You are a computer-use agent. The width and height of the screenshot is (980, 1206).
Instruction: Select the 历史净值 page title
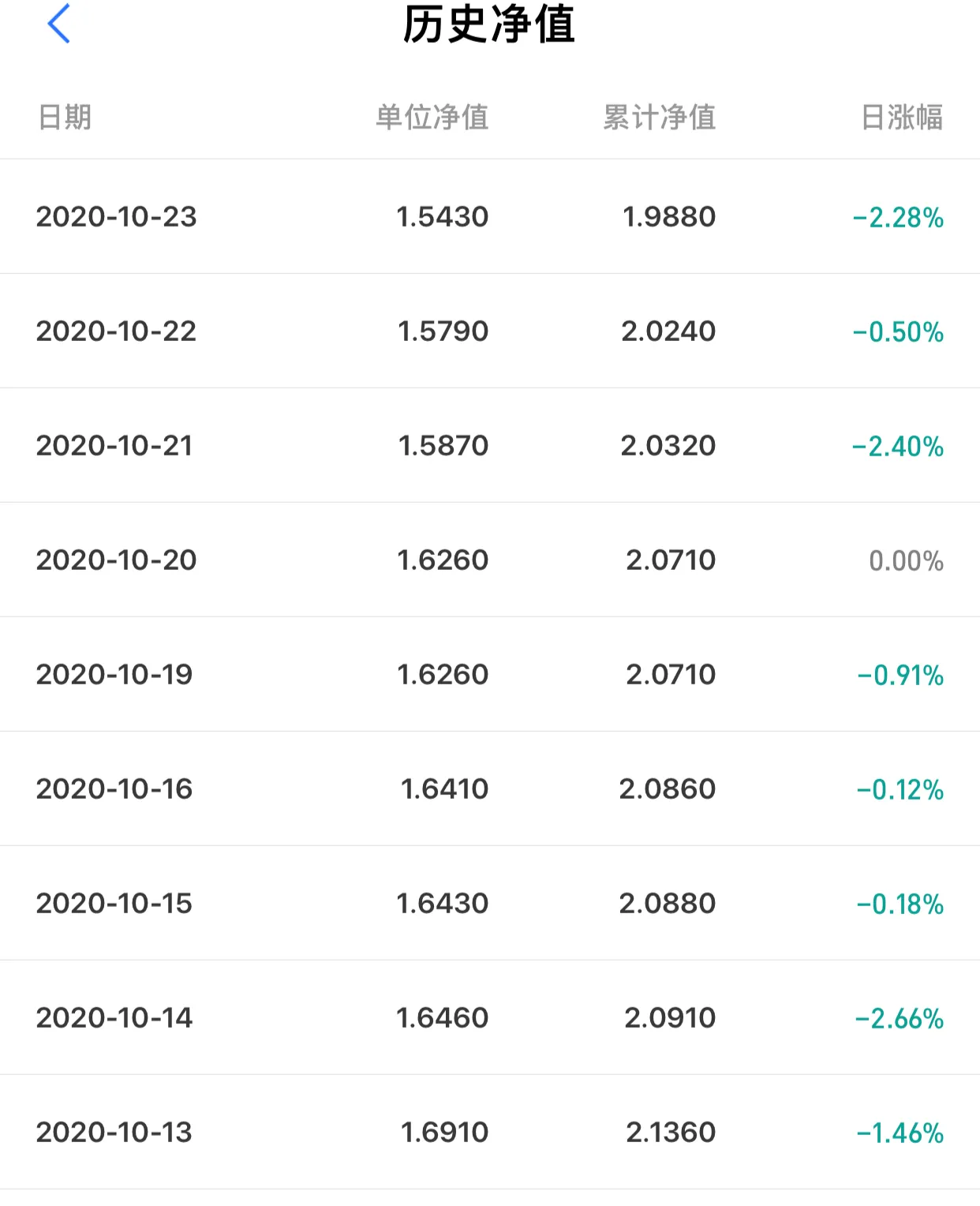tap(489, 24)
